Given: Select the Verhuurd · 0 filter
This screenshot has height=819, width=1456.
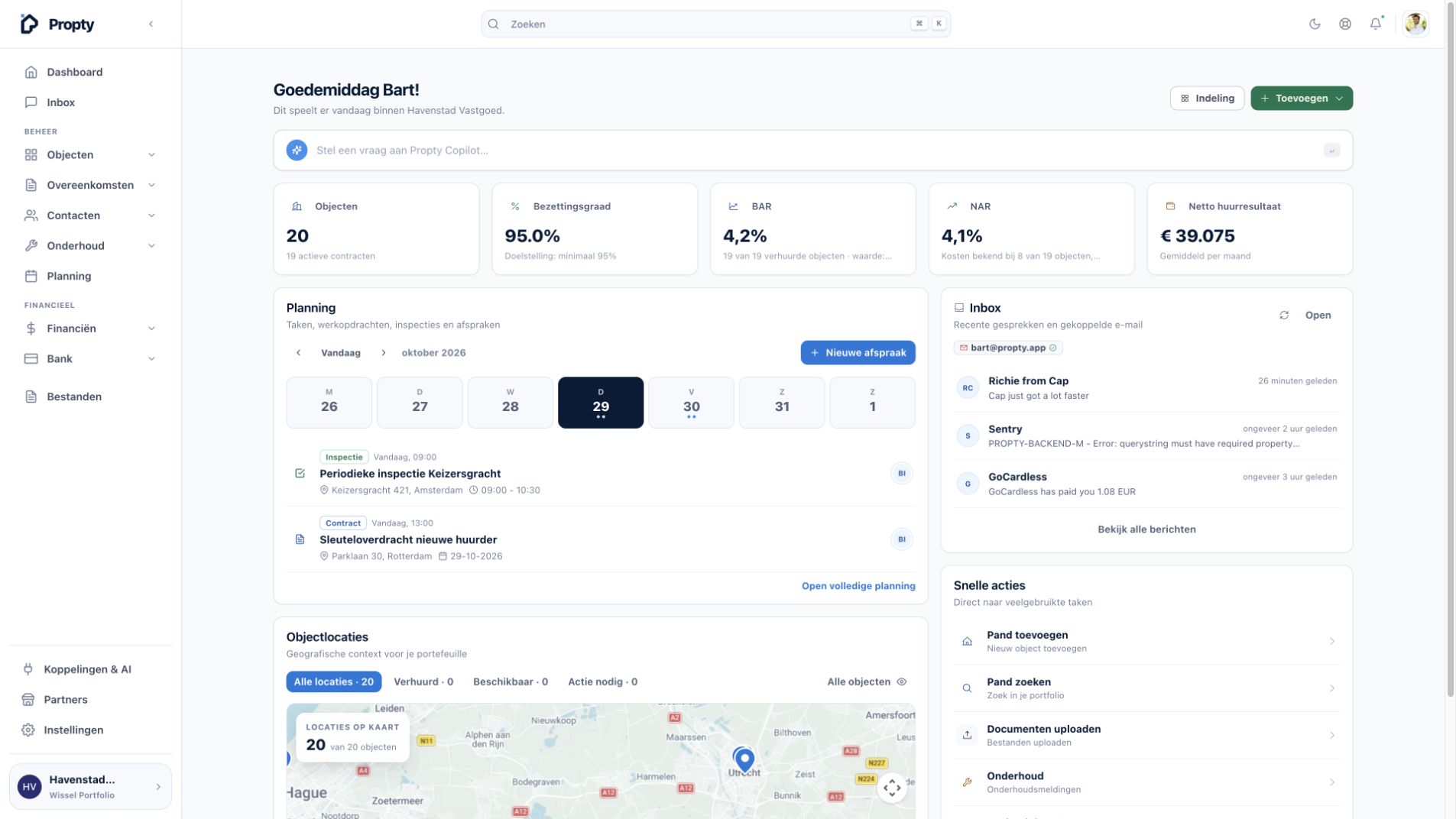Looking at the screenshot, I should coord(423,681).
